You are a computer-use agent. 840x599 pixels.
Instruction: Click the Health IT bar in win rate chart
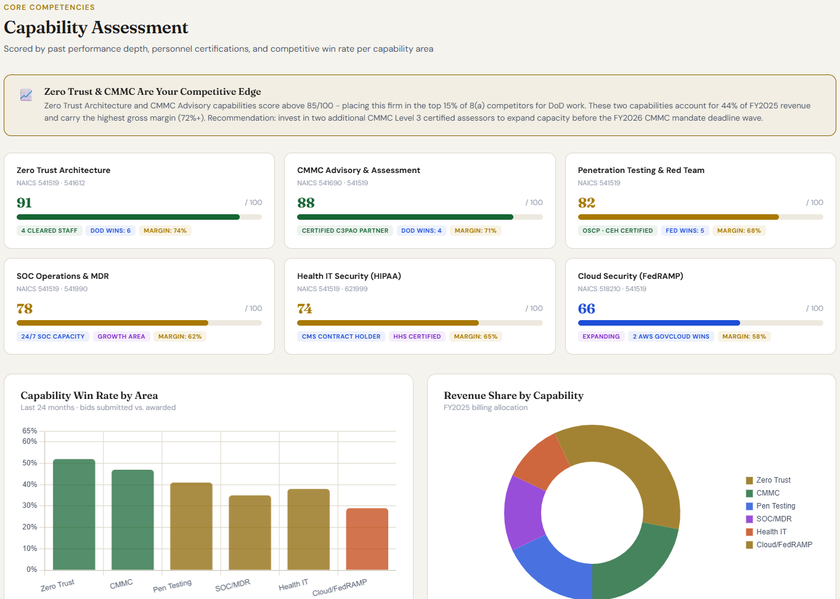coord(309,529)
